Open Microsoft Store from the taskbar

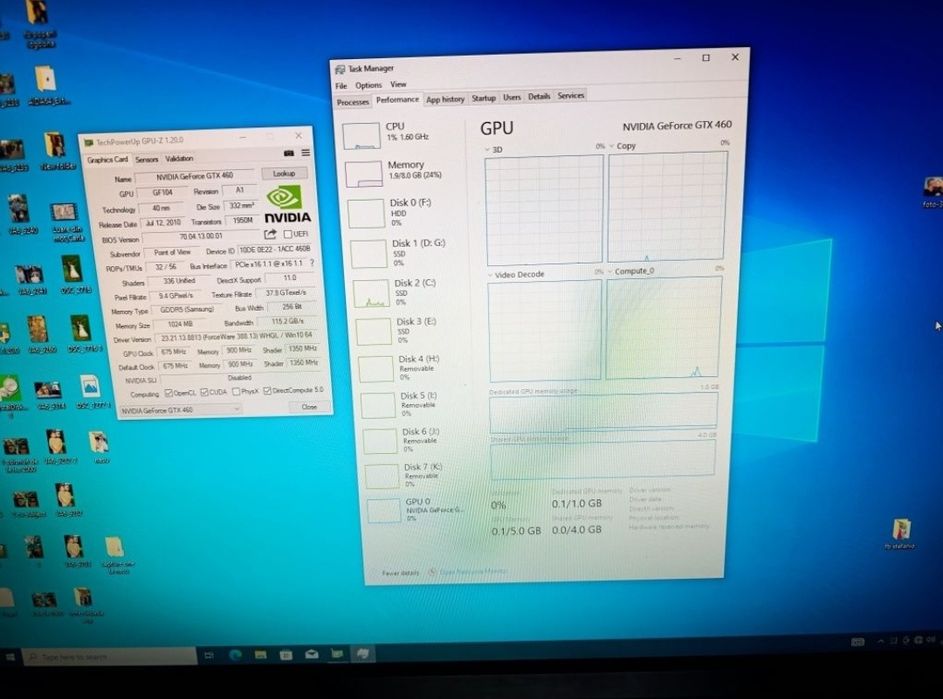[x=286, y=654]
